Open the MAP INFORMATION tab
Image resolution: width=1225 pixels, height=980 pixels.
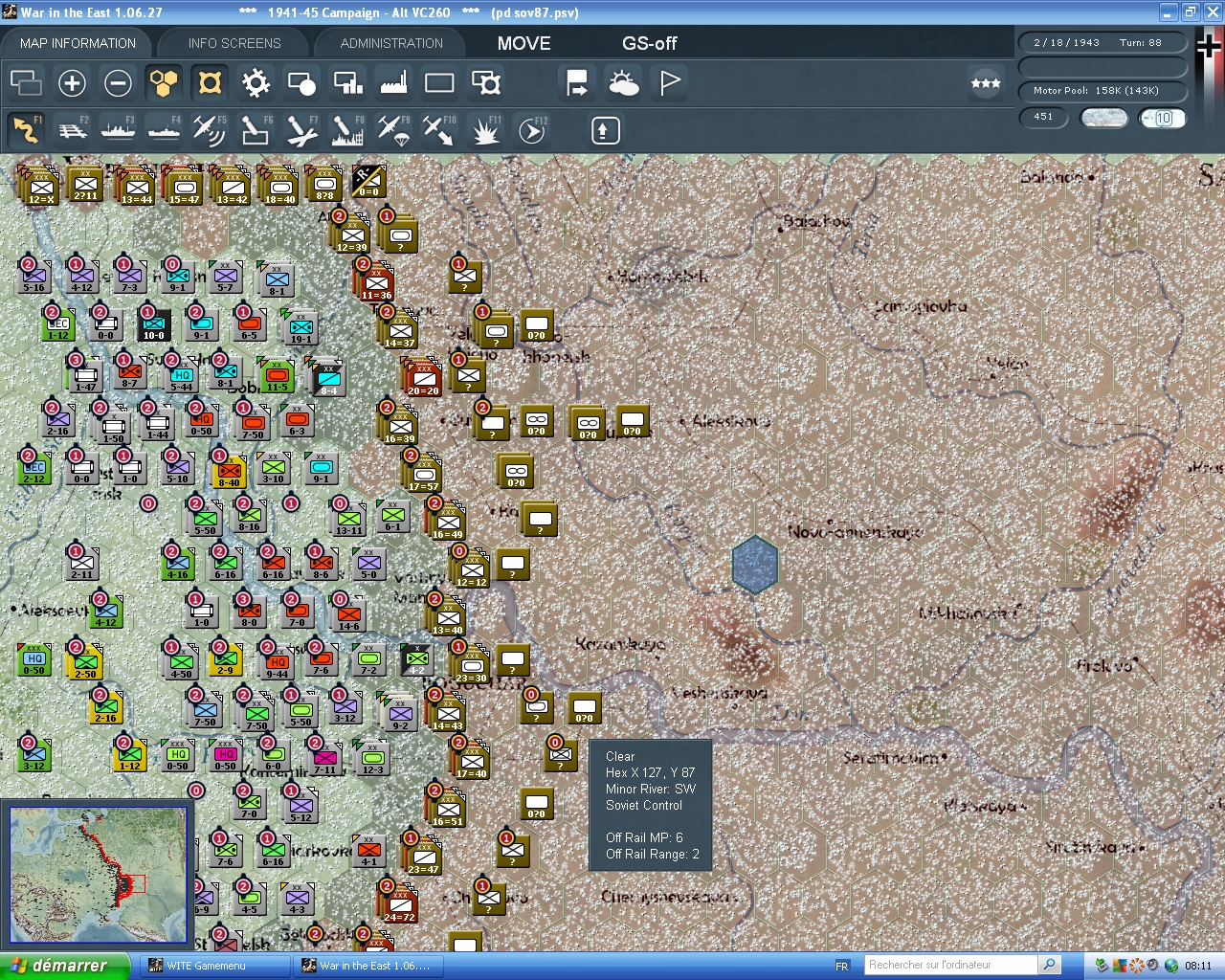tap(78, 43)
